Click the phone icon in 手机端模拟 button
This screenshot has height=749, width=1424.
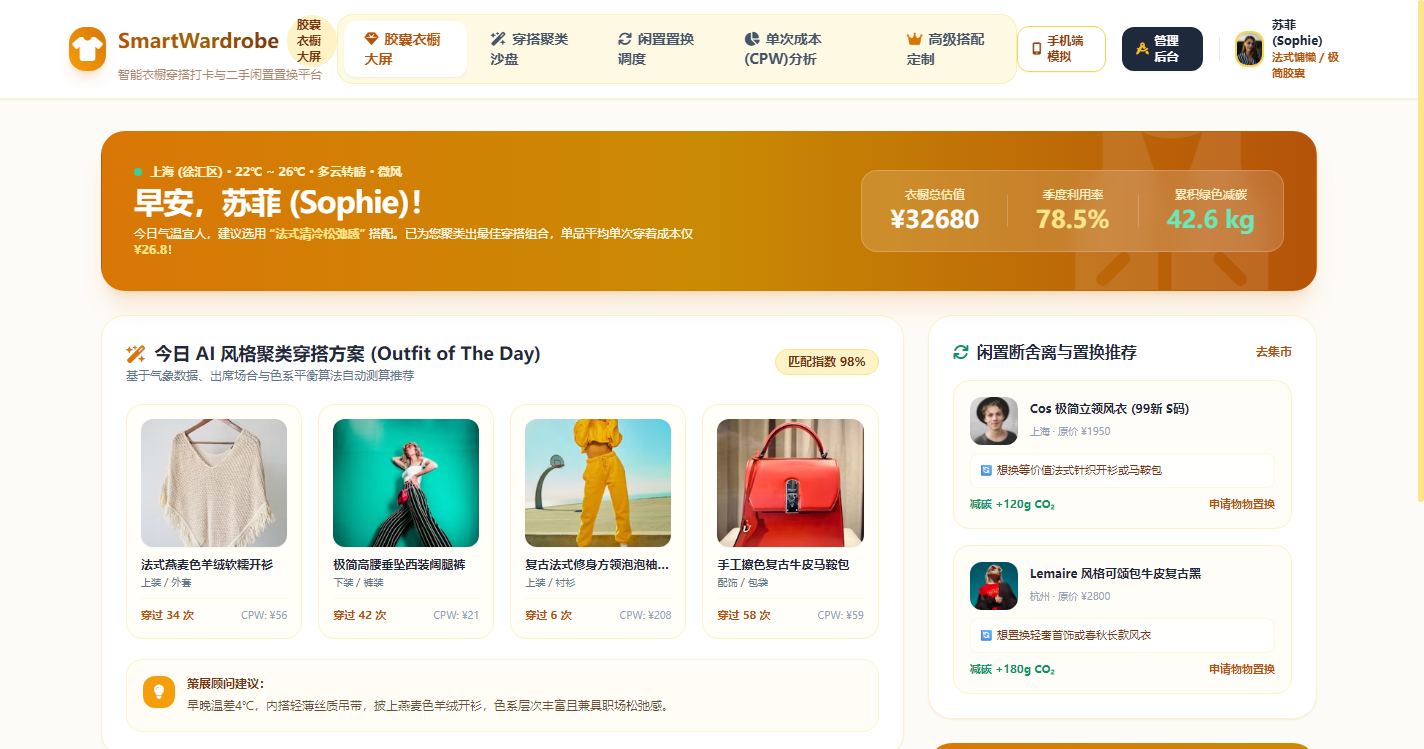(x=1037, y=49)
